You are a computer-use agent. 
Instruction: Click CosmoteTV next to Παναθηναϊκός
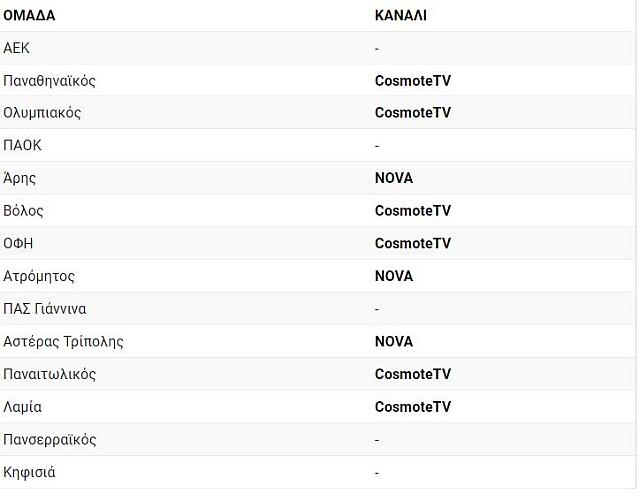click(x=413, y=81)
